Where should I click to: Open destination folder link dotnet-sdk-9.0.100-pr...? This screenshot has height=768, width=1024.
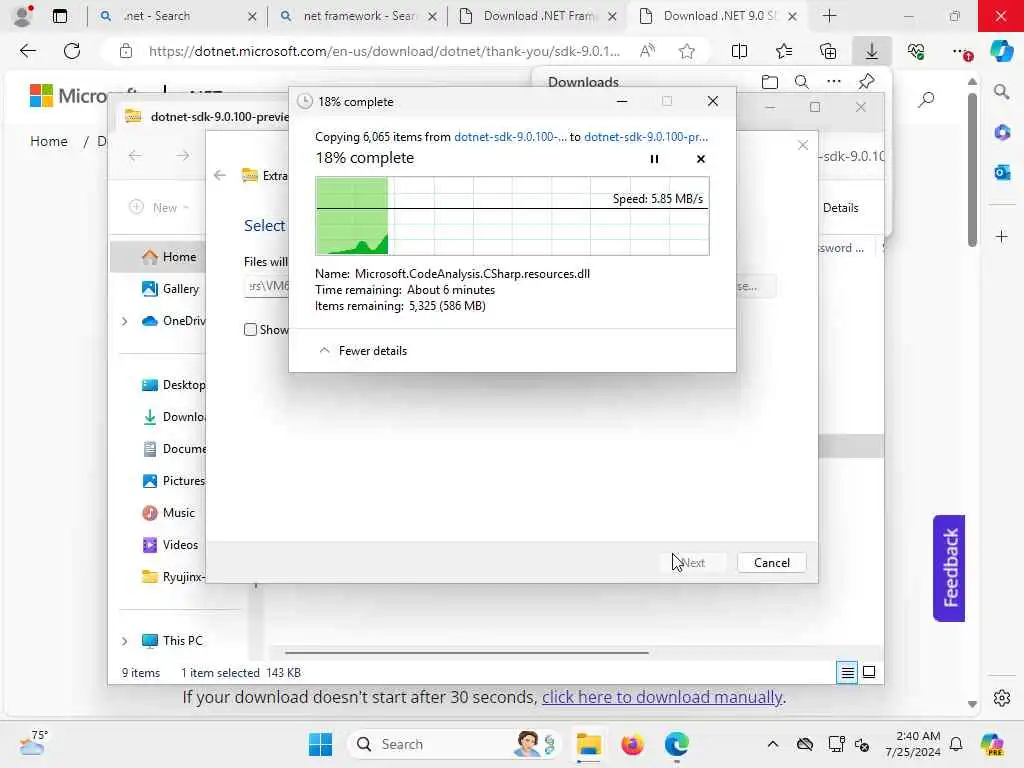pos(646,136)
